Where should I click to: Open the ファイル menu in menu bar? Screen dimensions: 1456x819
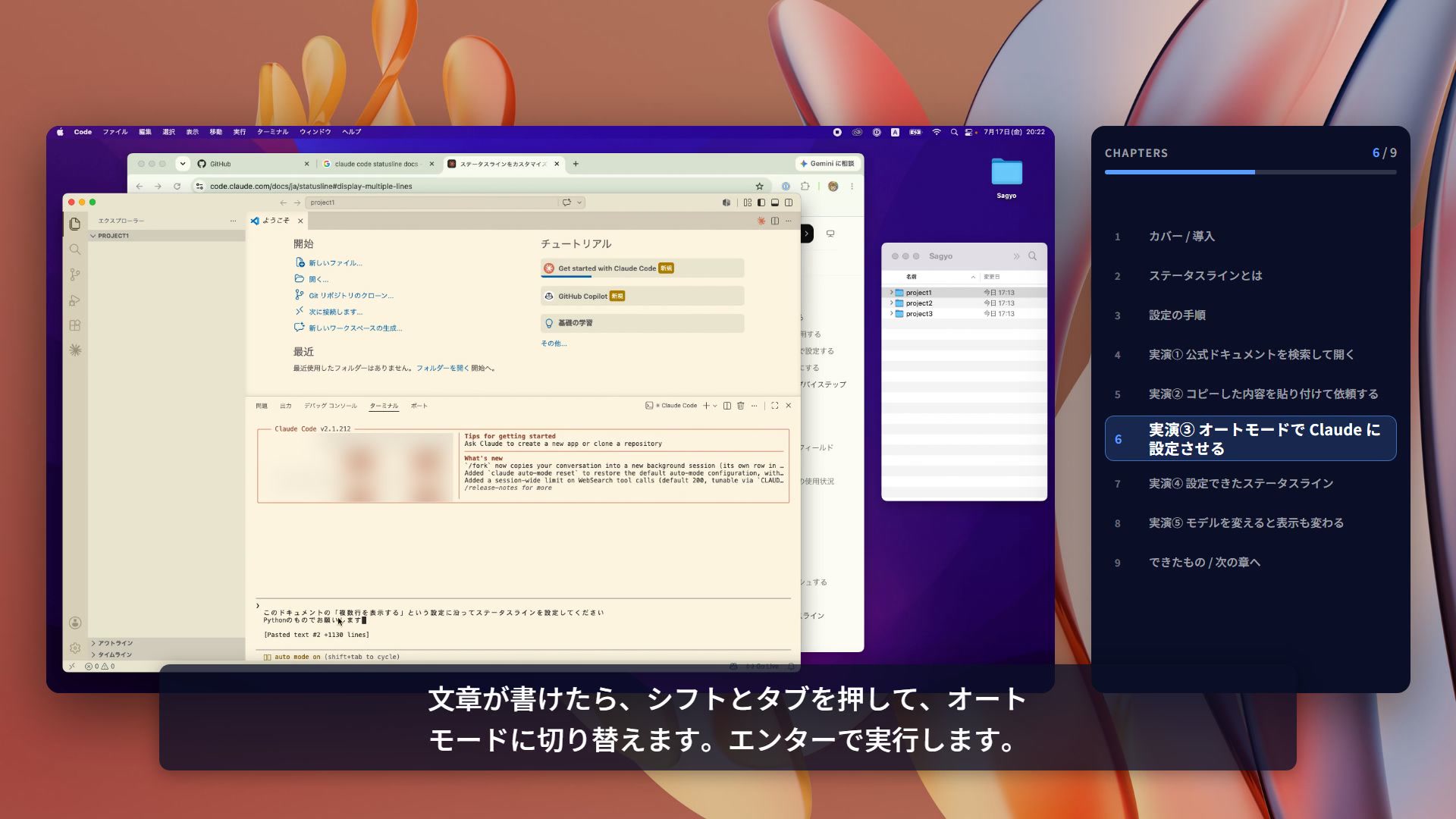coord(115,132)
